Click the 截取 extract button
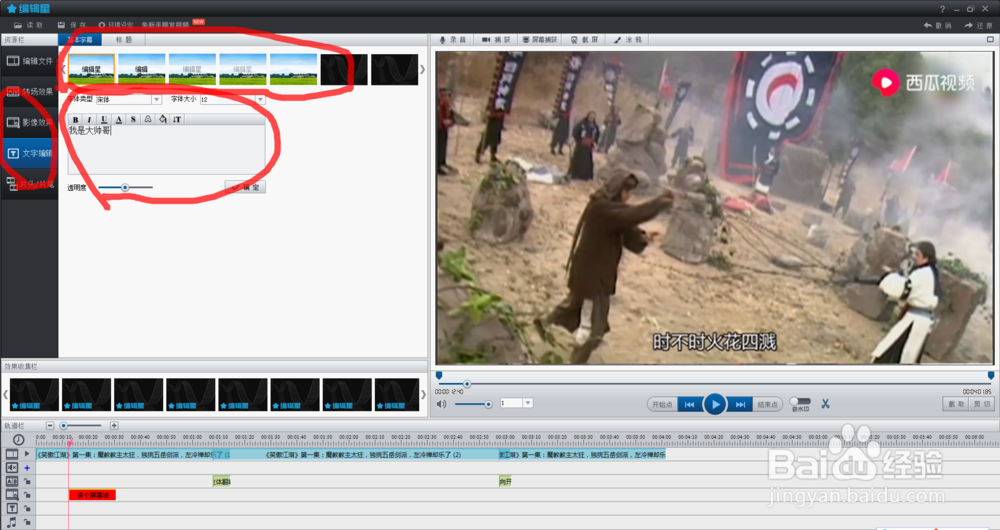The height and width of the screenshot is (530, 1000). tap(955, 404)
